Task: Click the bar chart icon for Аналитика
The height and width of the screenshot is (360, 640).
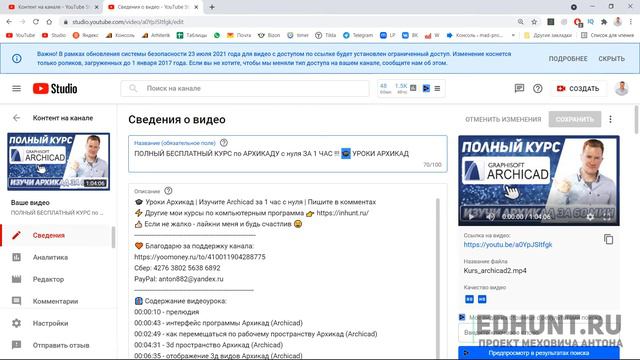Action: pyautogui.click(x=16, y=258)
